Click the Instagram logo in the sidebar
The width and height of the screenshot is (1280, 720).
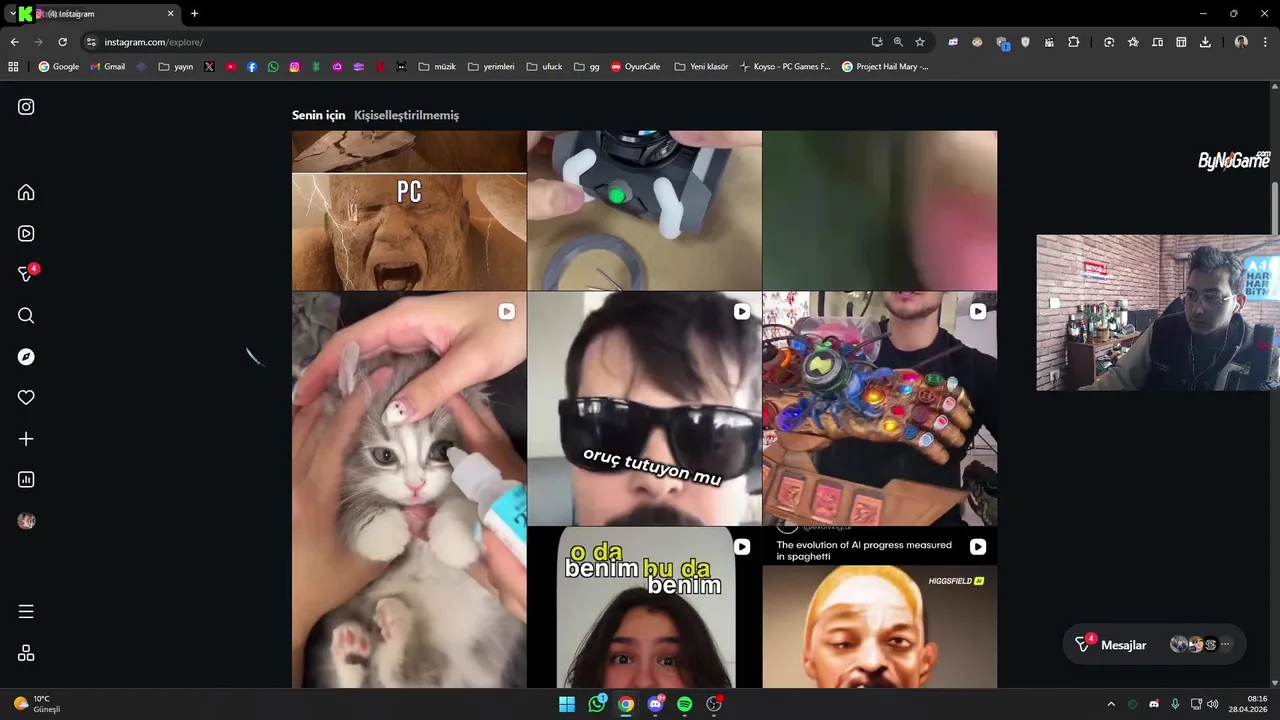(x=26, y=107)
